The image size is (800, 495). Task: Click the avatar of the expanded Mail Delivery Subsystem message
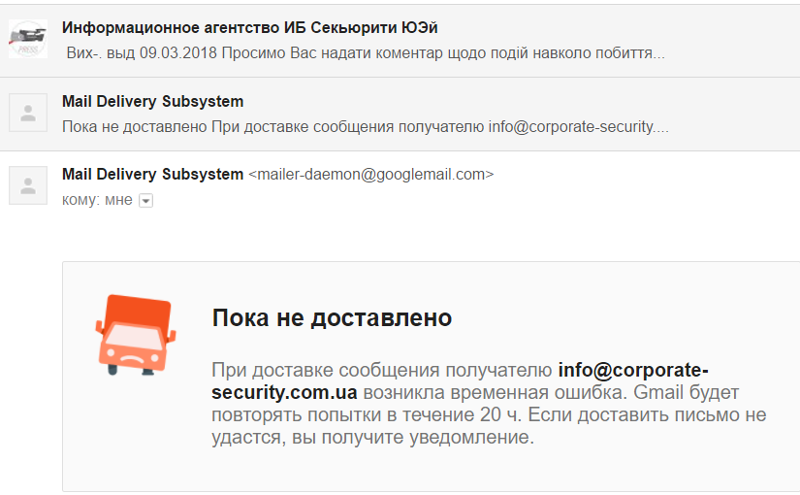pos(28,185)
